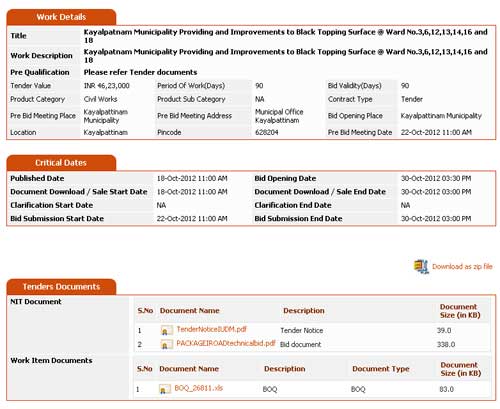Click Published Date value 18-Oct-2012 11:00 AM

click(x=192, y=178)
